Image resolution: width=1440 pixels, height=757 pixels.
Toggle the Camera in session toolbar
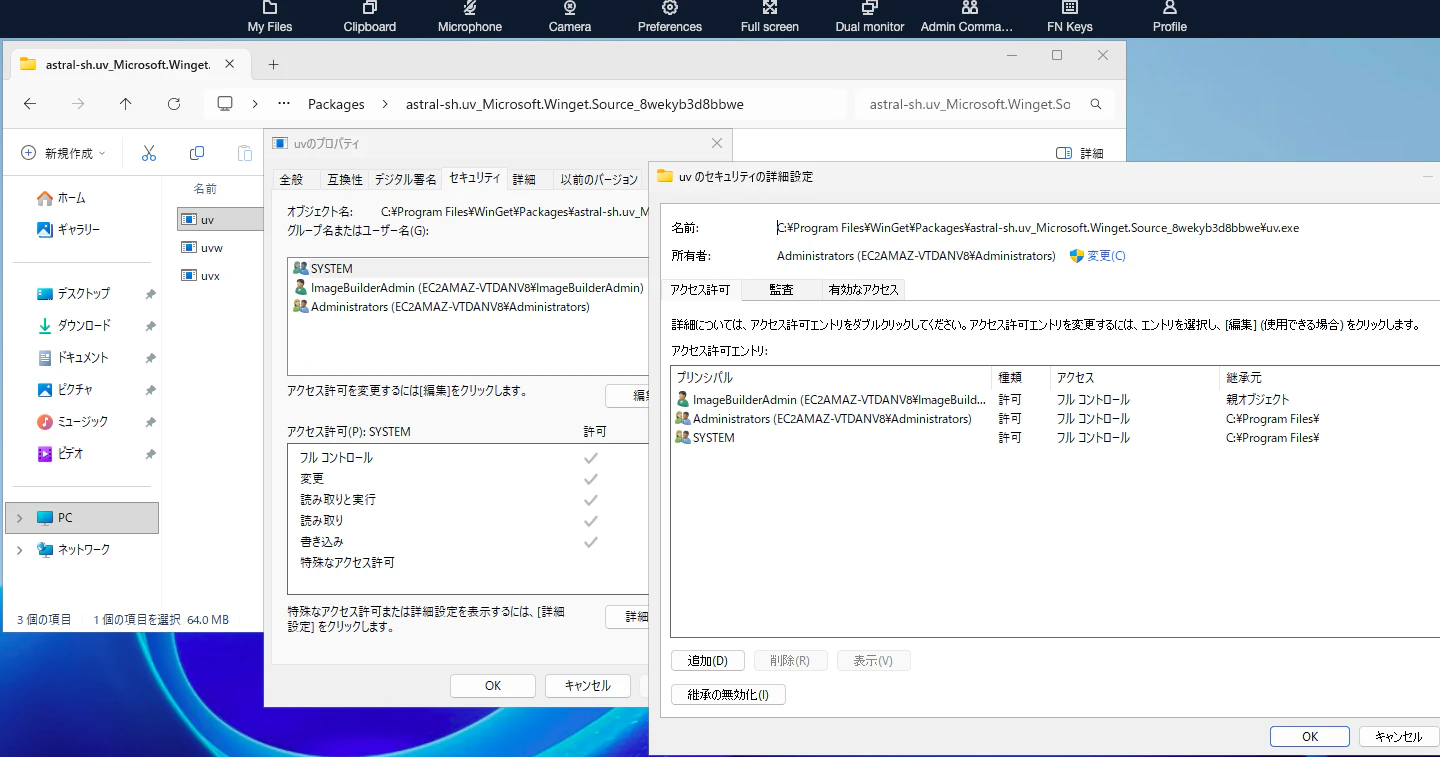(x=570, y=17)
